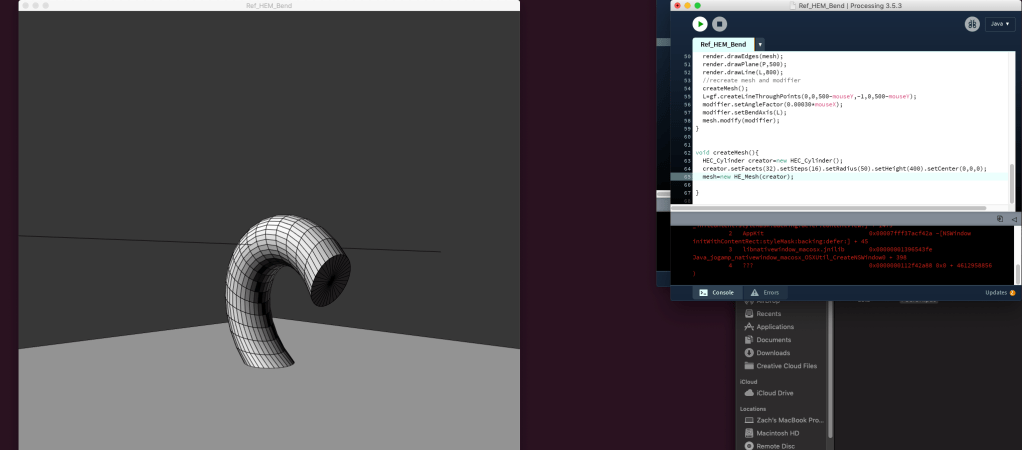Stop the running sketch

coord(720,24)
